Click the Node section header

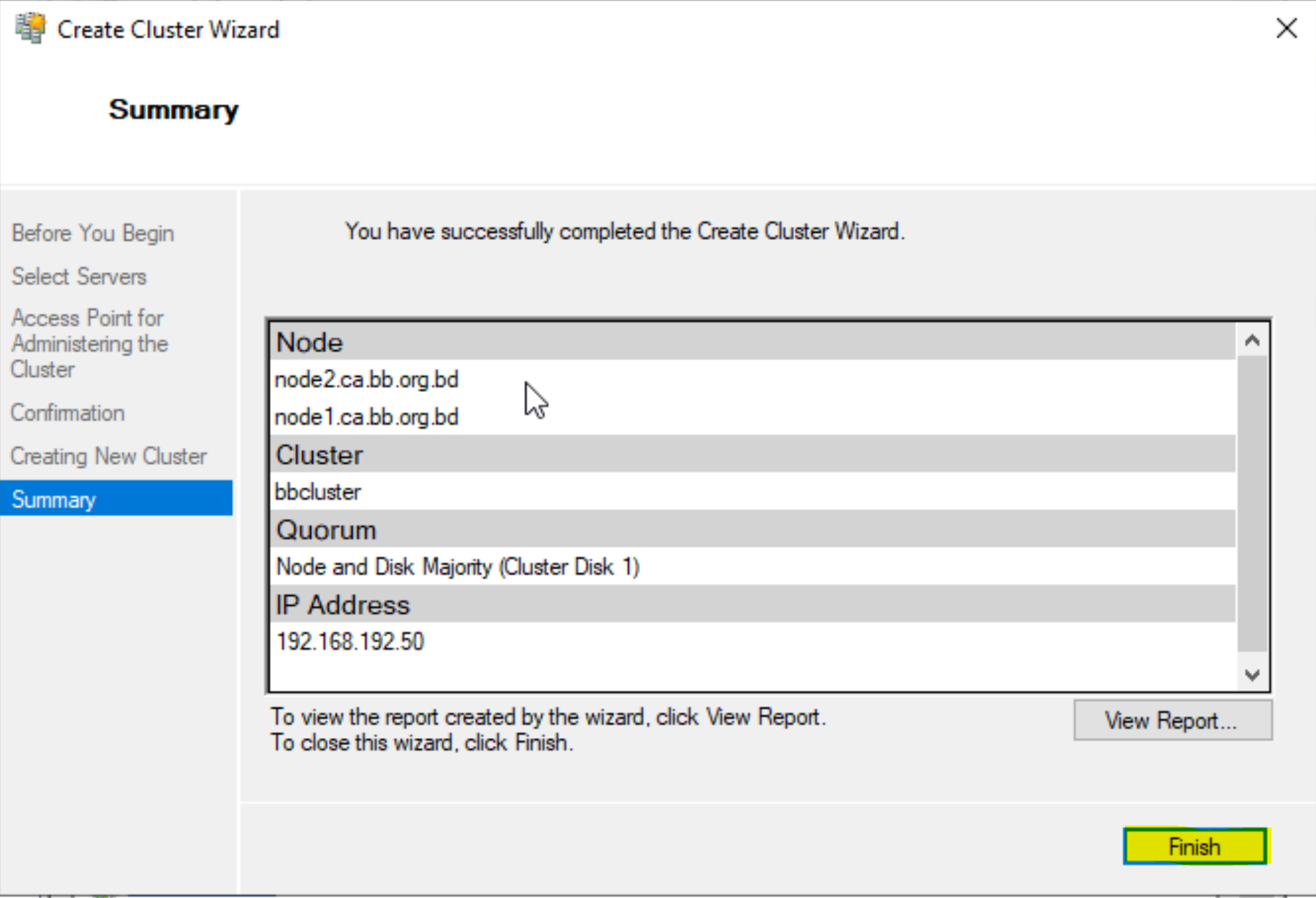tap(752, 342)
